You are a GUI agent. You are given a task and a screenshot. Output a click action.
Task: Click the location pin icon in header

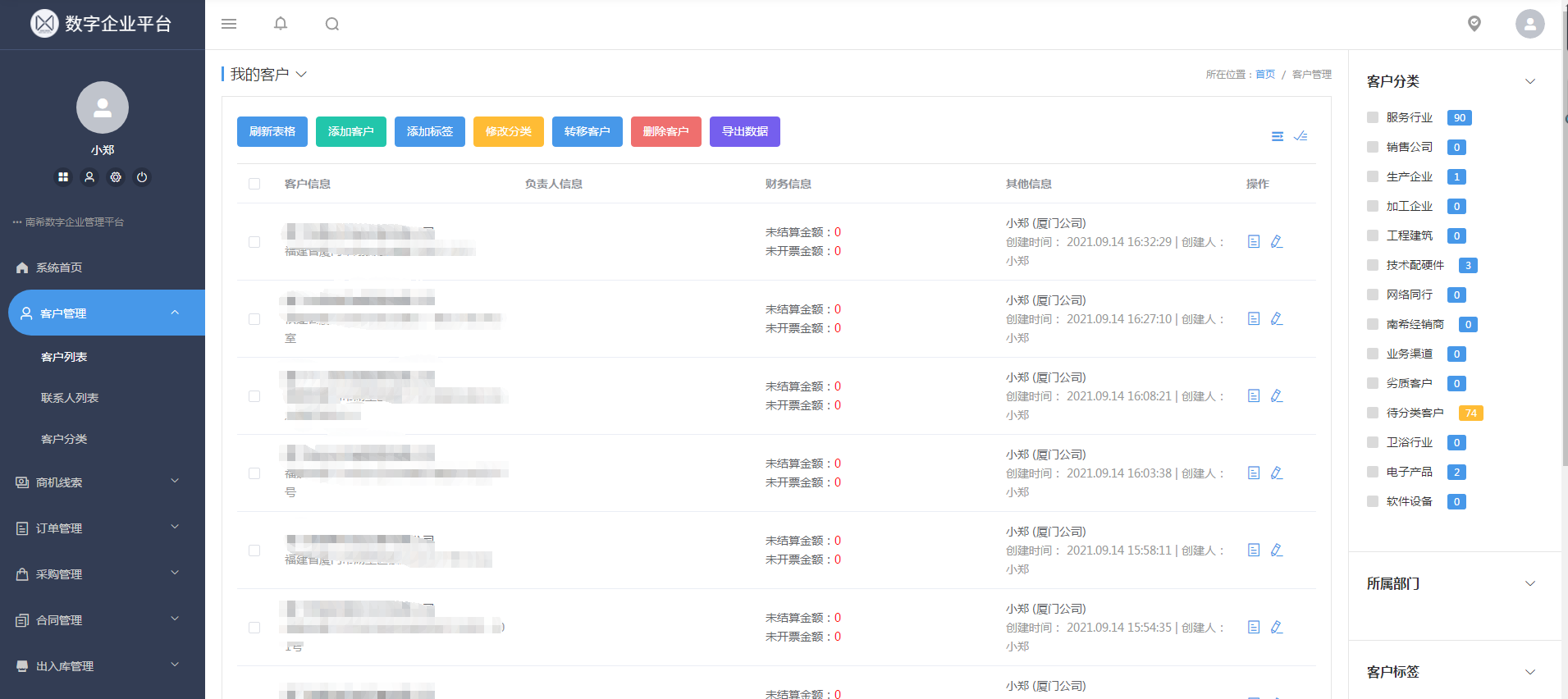click(x=1474, y=24)
